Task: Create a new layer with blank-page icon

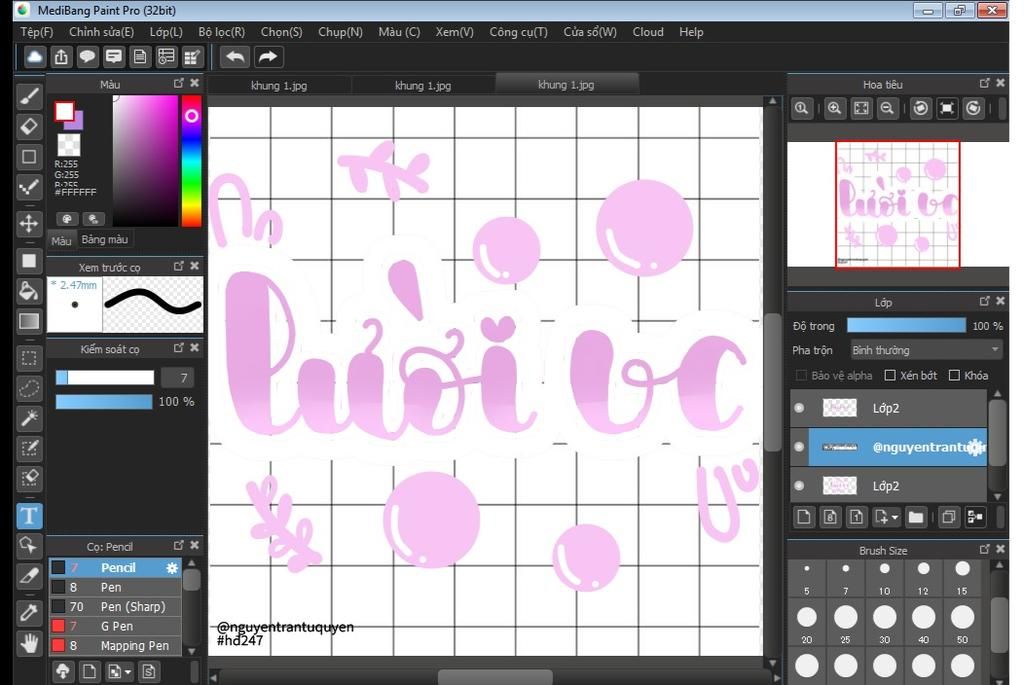Action: point(804,517)
